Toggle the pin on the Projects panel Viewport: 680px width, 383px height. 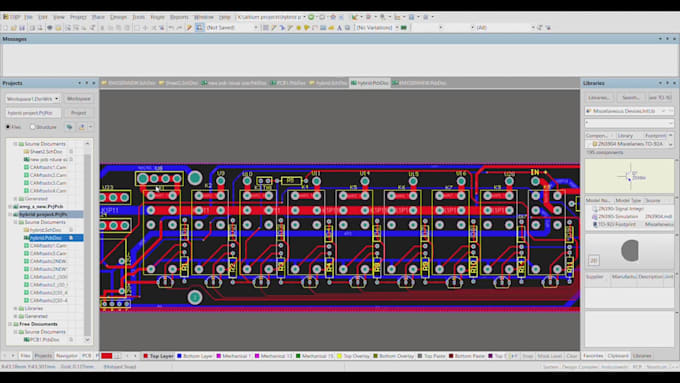(x=86, y=83)
